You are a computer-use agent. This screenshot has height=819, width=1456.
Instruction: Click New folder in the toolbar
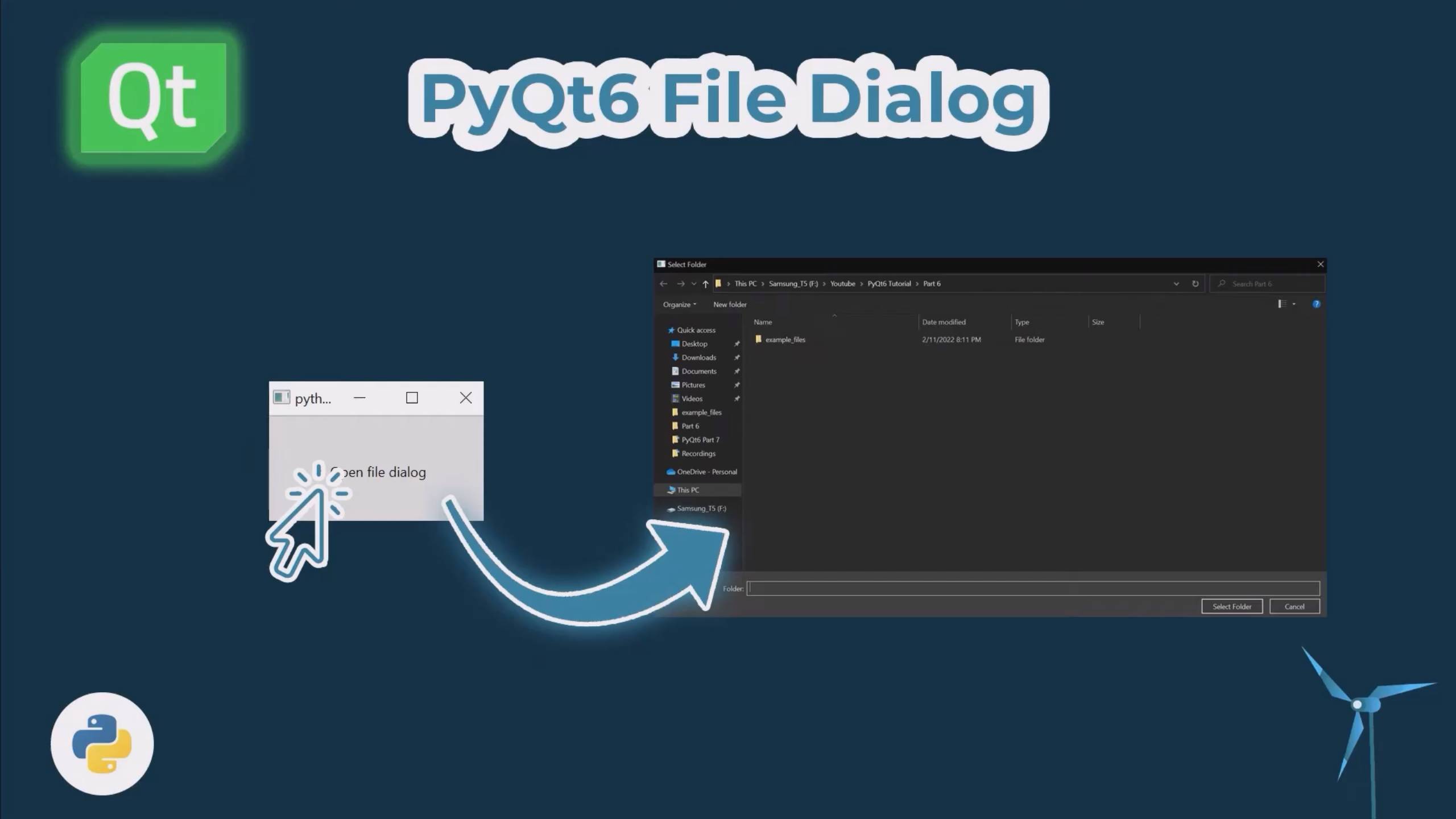tap(730, 304)
